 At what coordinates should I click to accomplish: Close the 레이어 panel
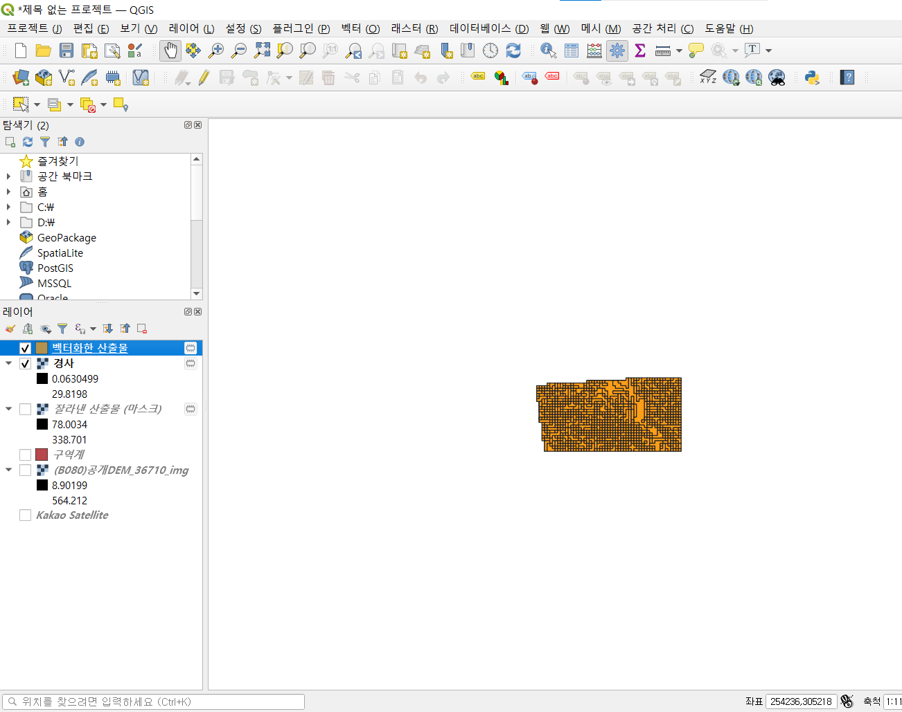click(x=198, y=312)
